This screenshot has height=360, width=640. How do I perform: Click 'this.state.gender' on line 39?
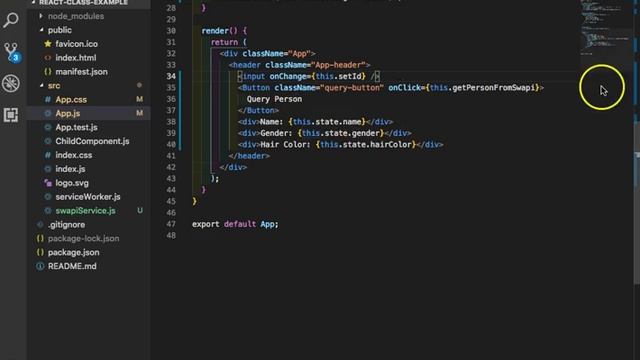click(x=341, y=133)
